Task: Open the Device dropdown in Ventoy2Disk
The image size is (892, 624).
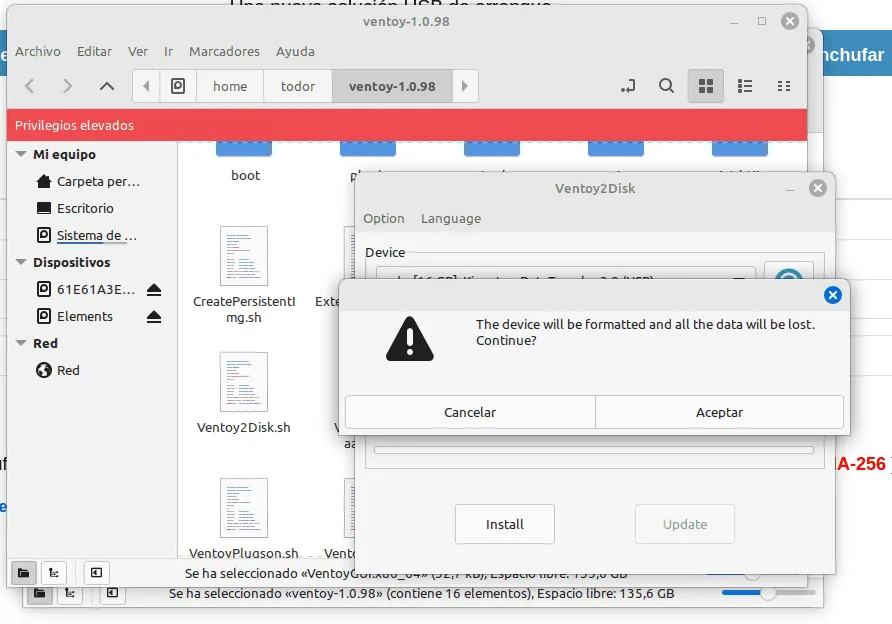Action: coord(566,273)
